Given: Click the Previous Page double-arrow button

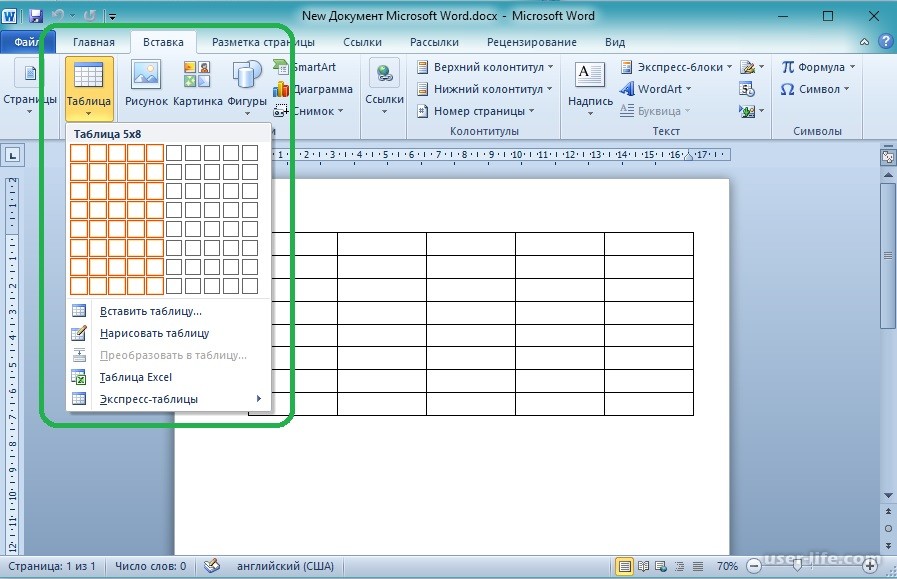Looking at the screenshot, I should (x=888, y=511).
